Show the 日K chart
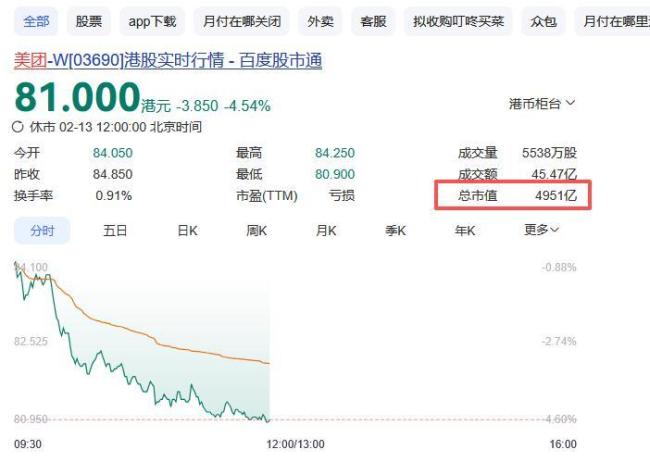The height and width of the screenshot is (462, 650). pos(187,230)
